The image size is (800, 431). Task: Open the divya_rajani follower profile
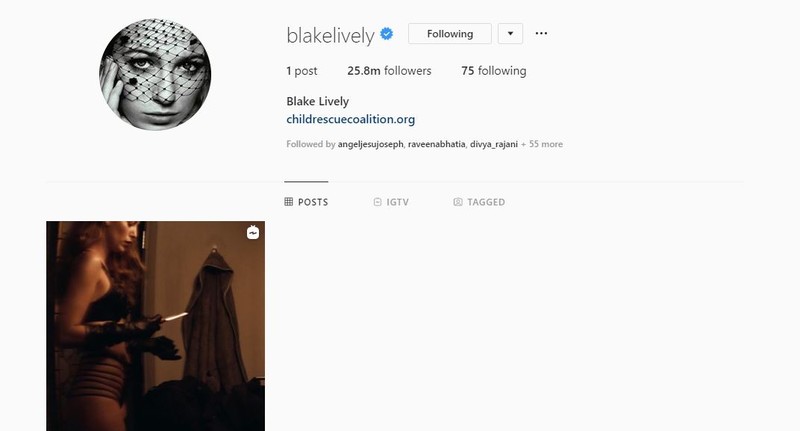click(x=494, y=144)
